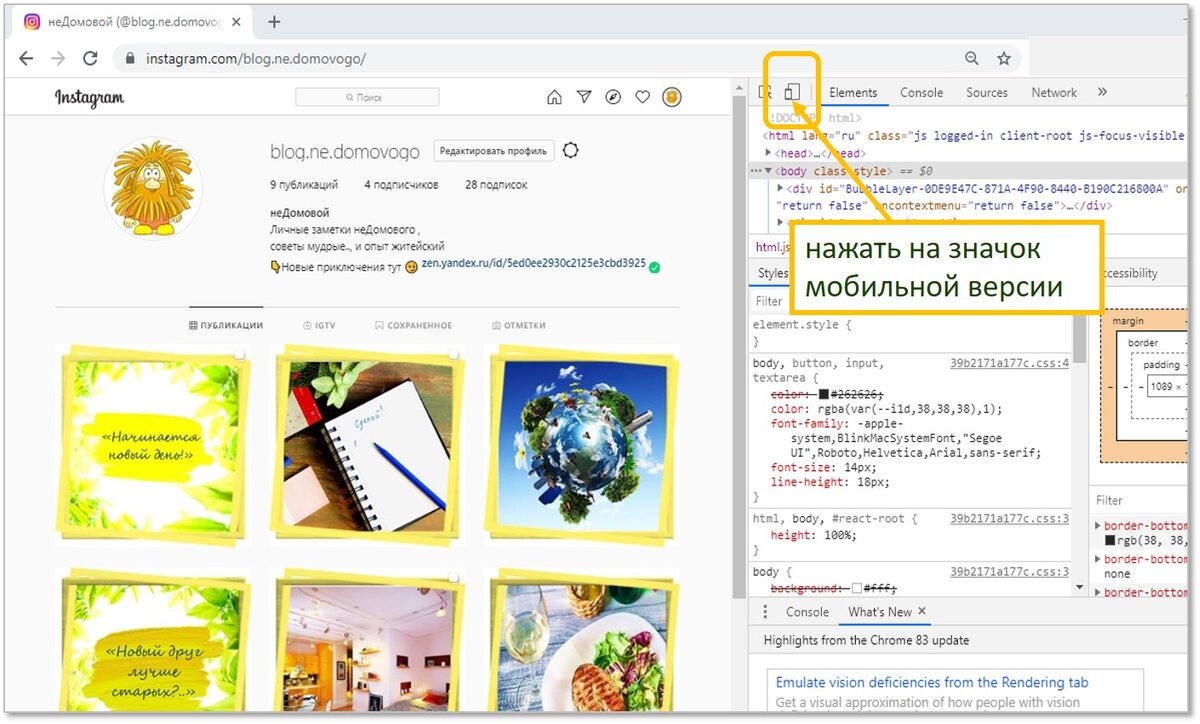Click the zoom magnifier in address bar
Image resolution: width=1200 pixels, height=724 pixels.
(972, 59)
